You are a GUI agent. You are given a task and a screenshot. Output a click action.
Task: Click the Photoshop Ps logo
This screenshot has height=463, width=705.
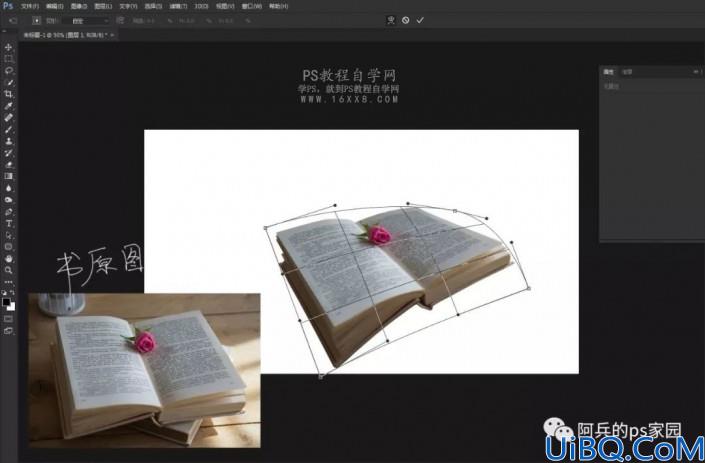pos(8,6)
